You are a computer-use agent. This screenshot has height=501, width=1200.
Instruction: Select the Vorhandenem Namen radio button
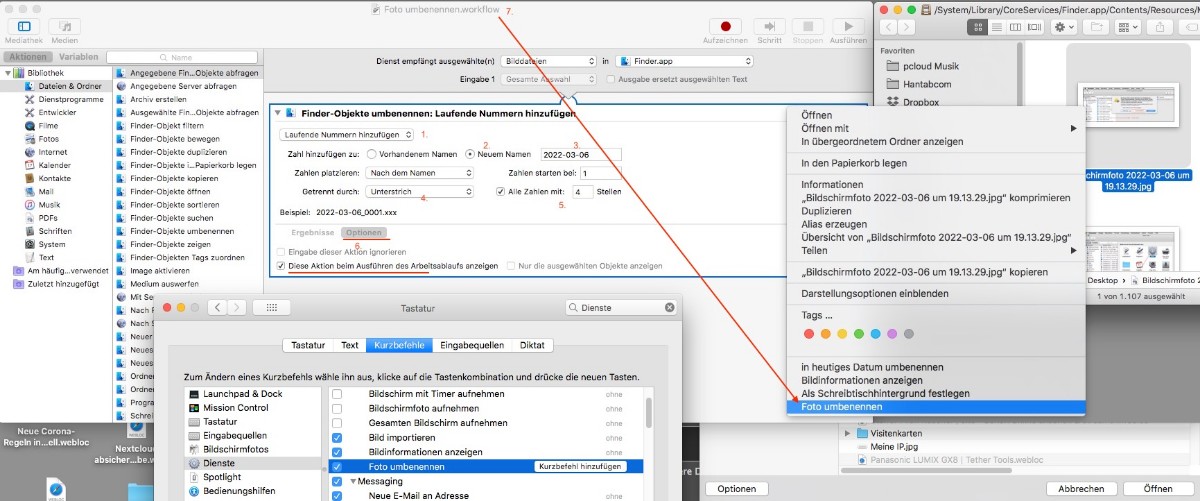click(x=371, y=154)
